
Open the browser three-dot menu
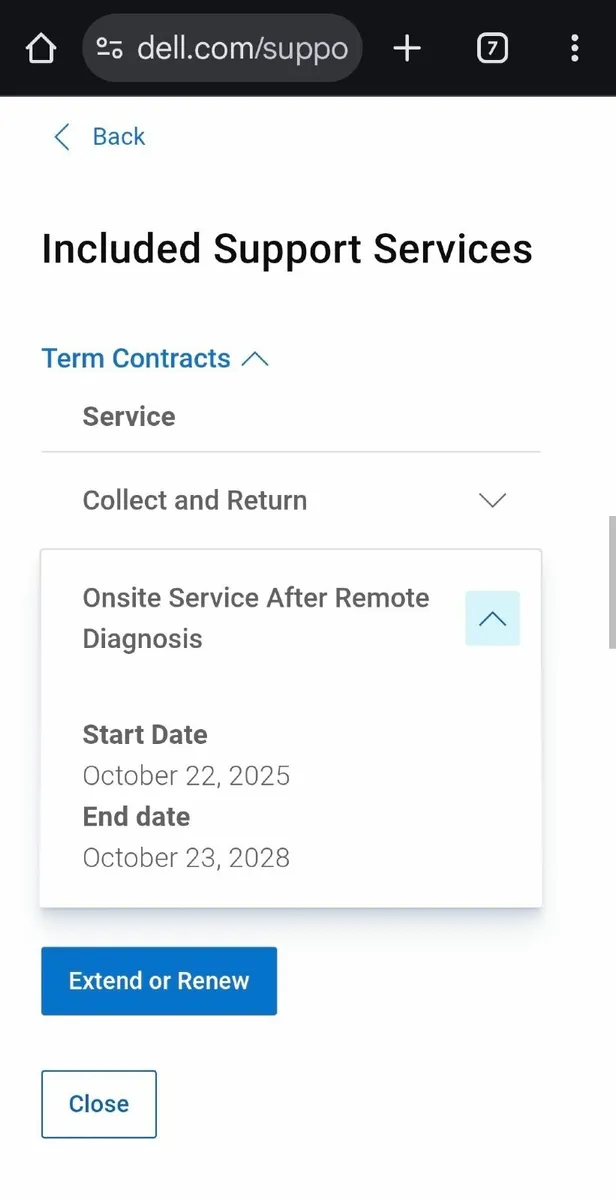pos(574,48)
